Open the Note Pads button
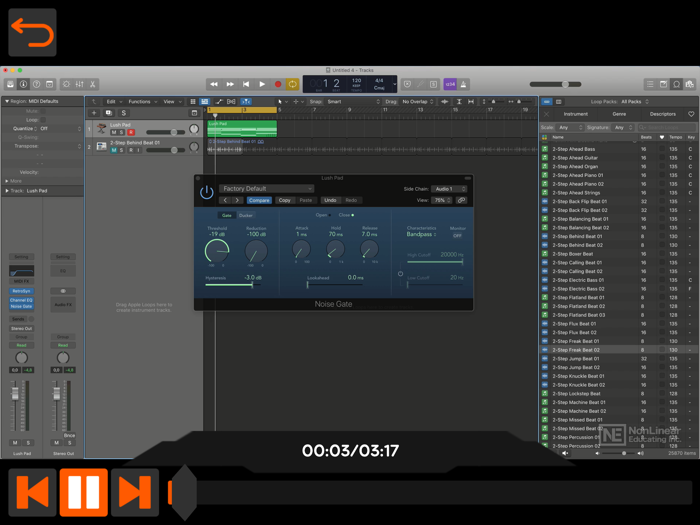 point(663,84)
